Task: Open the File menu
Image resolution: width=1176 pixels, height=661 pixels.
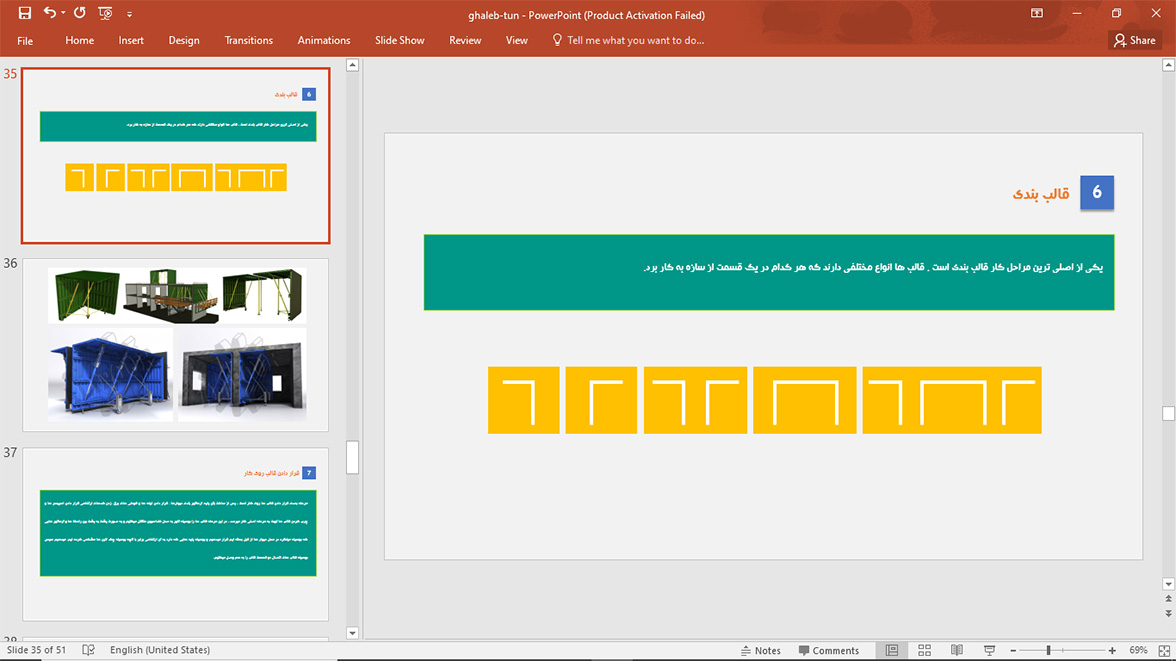Action: [x=25, y=41]
